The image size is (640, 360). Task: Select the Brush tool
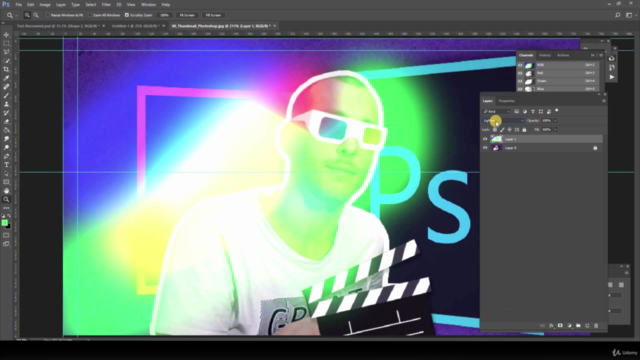coord(6,96)
